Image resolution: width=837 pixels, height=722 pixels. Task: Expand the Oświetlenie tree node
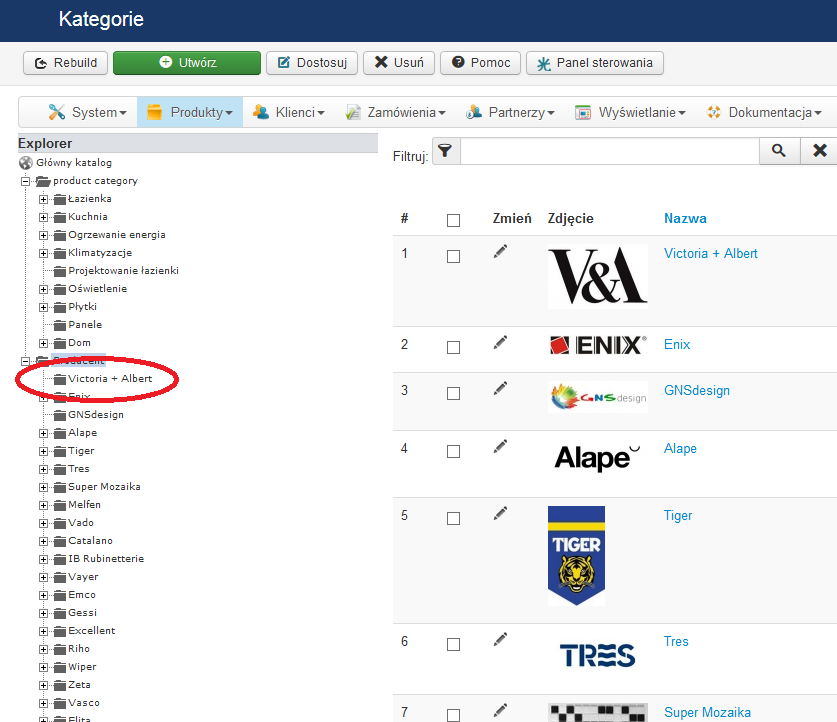pyautogui.click(x=43, y=289)
